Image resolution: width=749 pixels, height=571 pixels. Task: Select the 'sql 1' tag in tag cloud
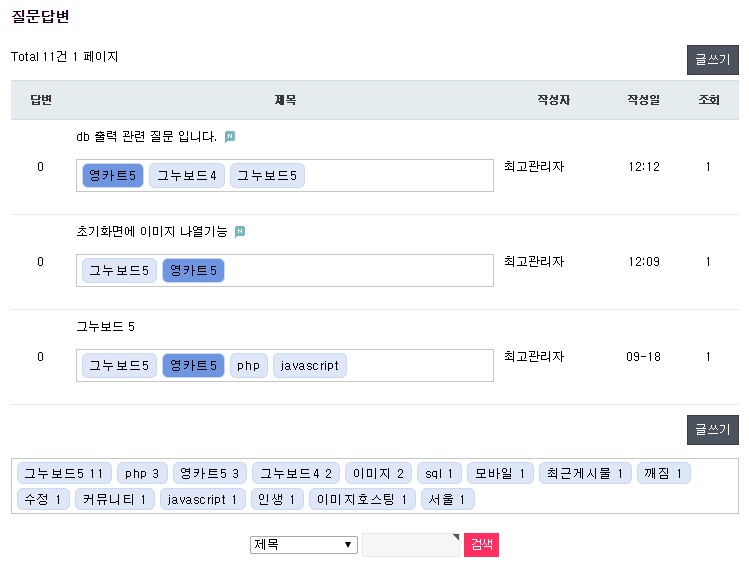coord(439,473)
